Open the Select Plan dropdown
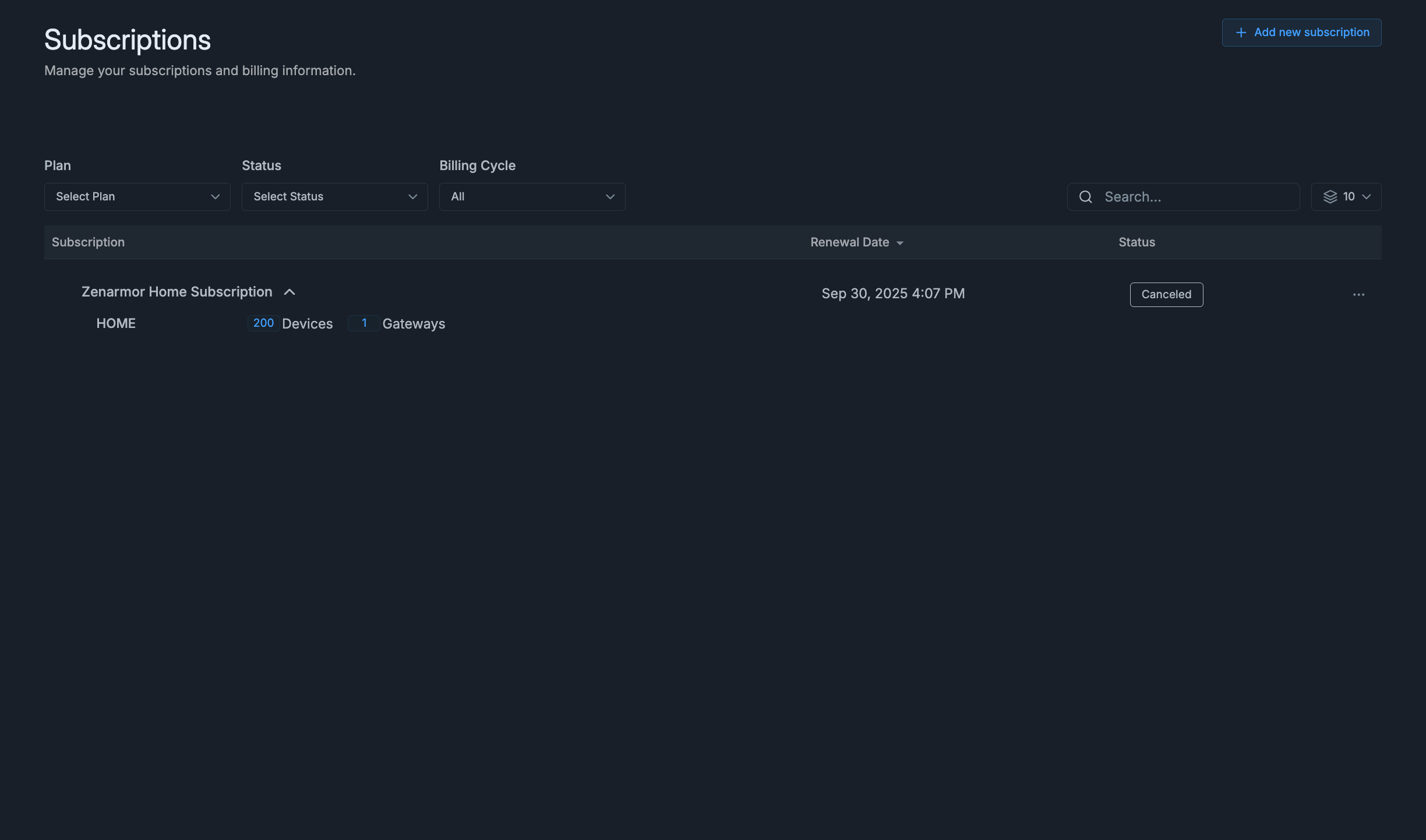Screen dimensions: 1426x840 (x=137, y=197)
